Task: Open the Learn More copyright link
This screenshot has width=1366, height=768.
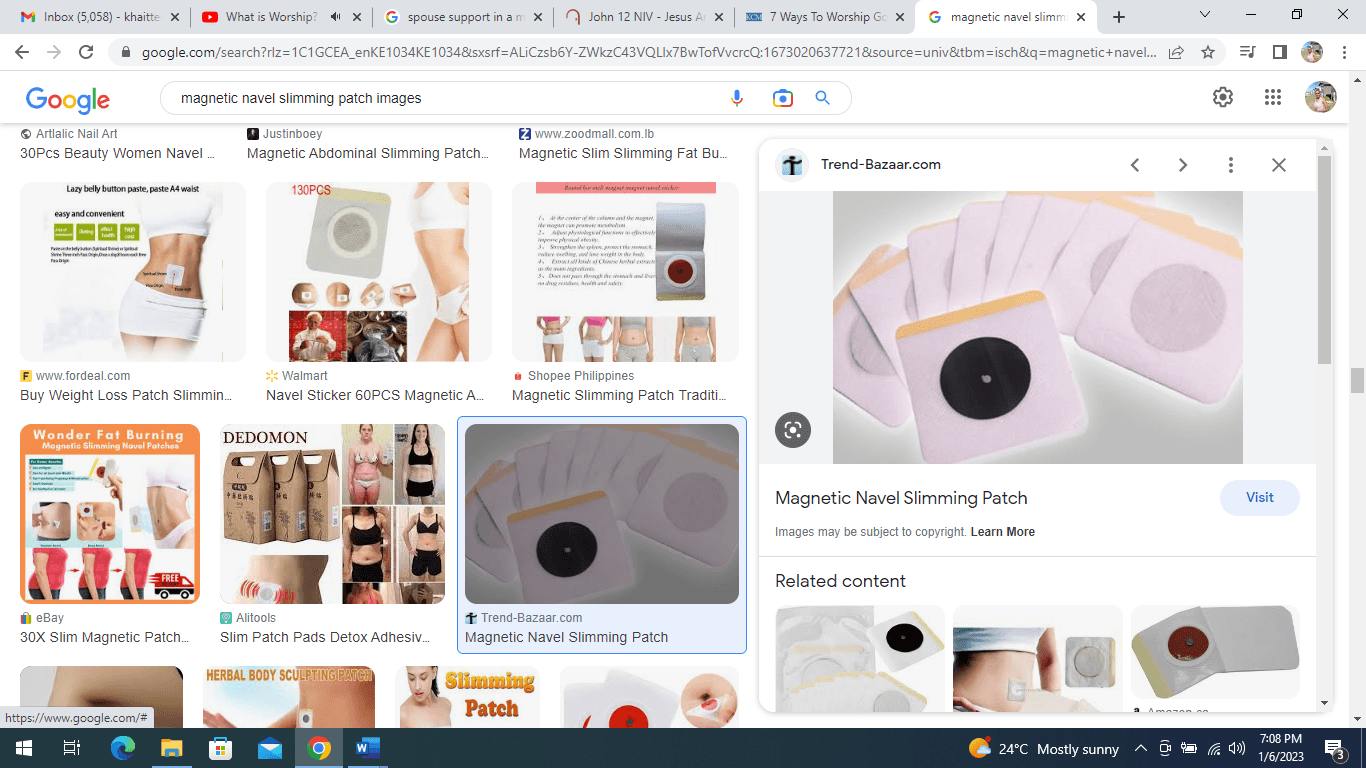Action: click(x=1002, y=532)
